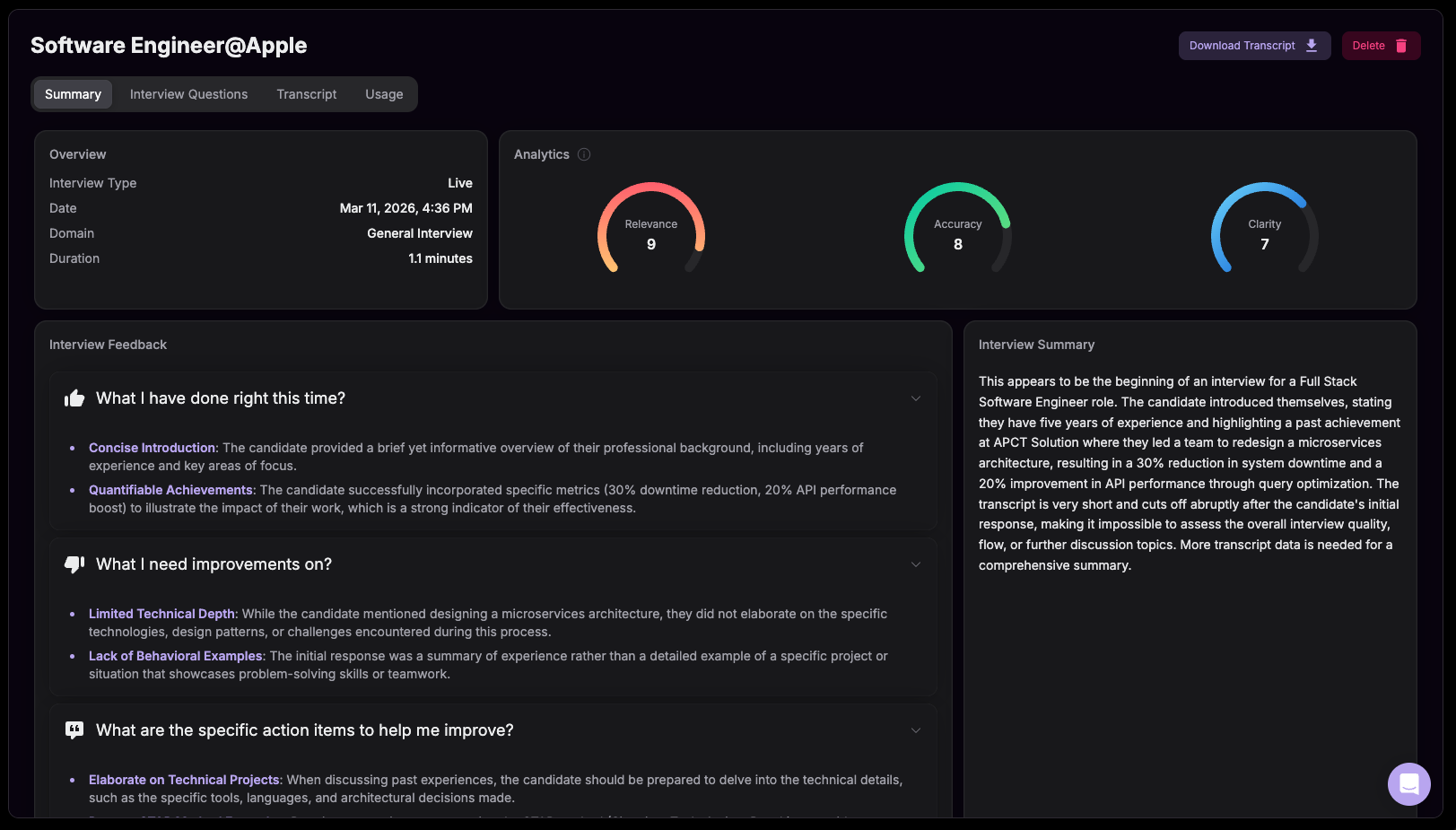Screen dimensions: 1456x830
Task: Click the 'Quantifiable Achievements' feedback label
Action: click(x=170, y=490)
